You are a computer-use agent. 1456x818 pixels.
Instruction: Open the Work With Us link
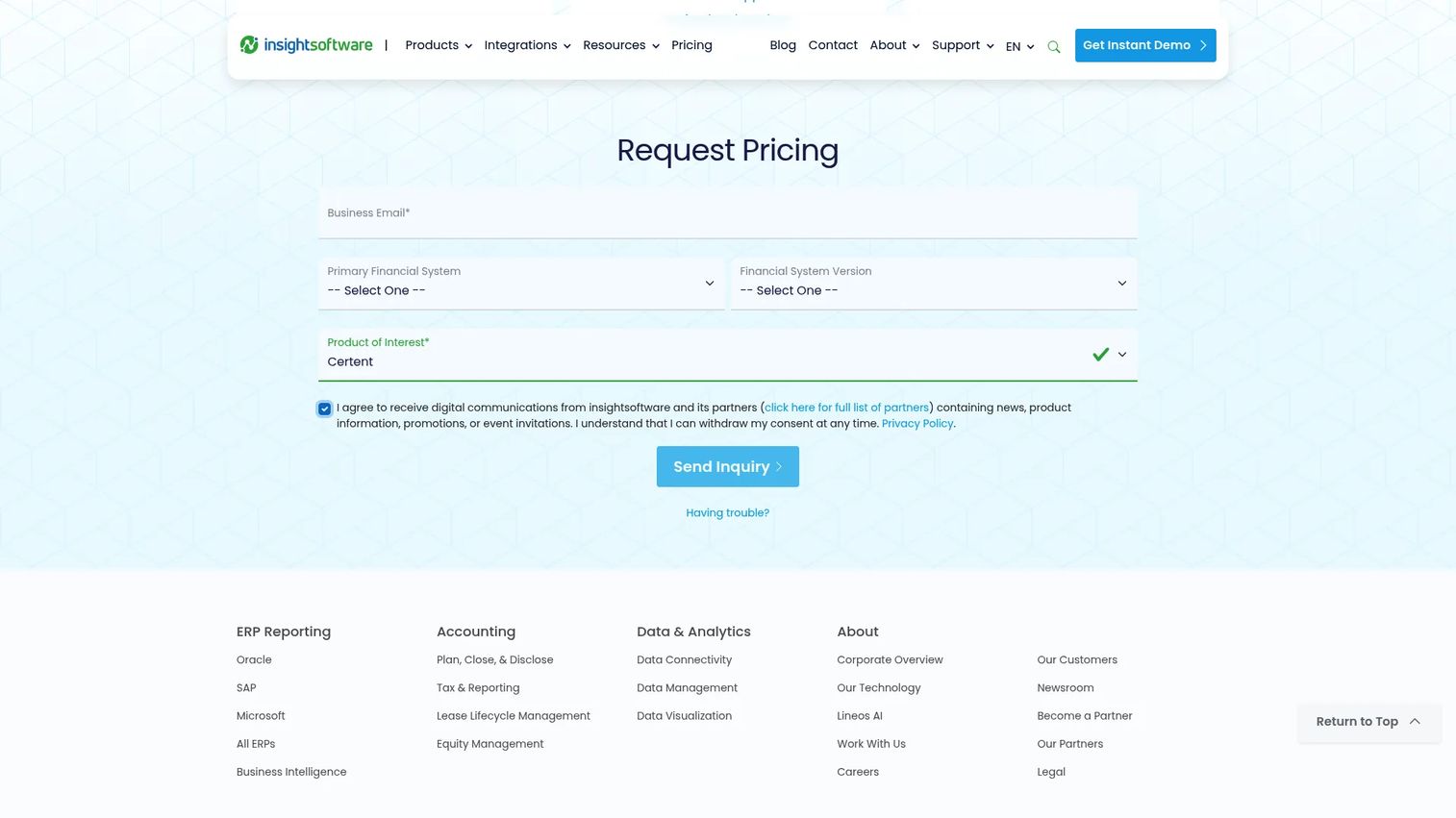[x=871, y=743]
